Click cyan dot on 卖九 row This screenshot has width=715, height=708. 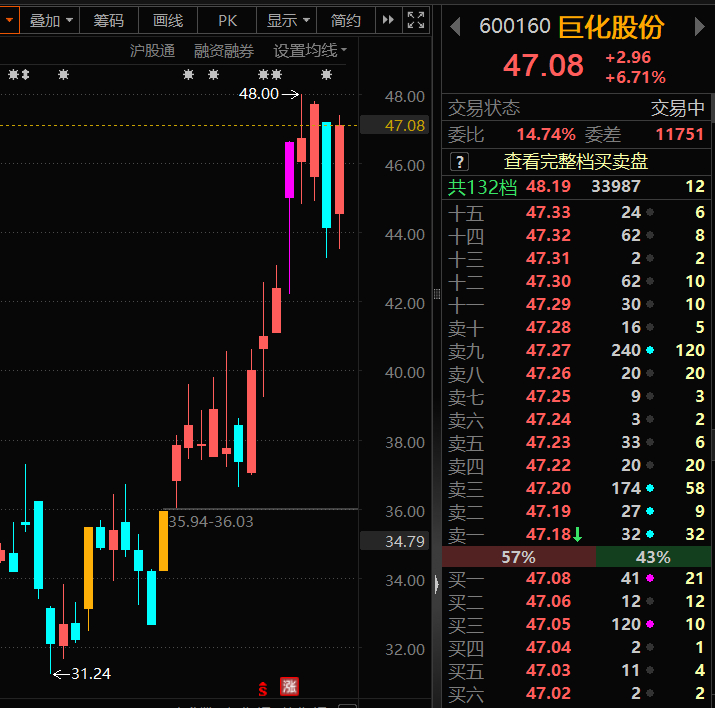pos(650,350)
